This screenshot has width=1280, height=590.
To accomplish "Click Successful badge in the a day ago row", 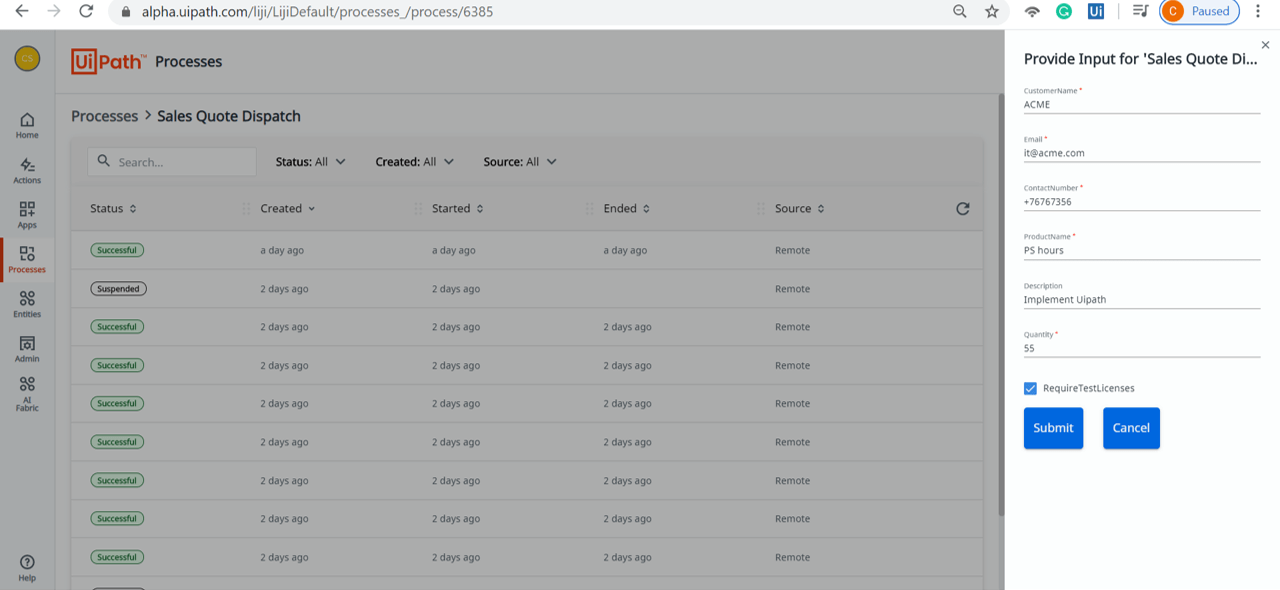I will 117,250.
